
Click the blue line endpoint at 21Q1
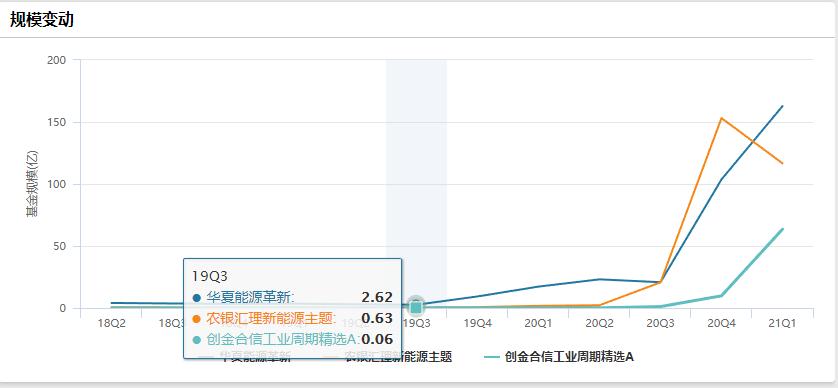[782, 106]
